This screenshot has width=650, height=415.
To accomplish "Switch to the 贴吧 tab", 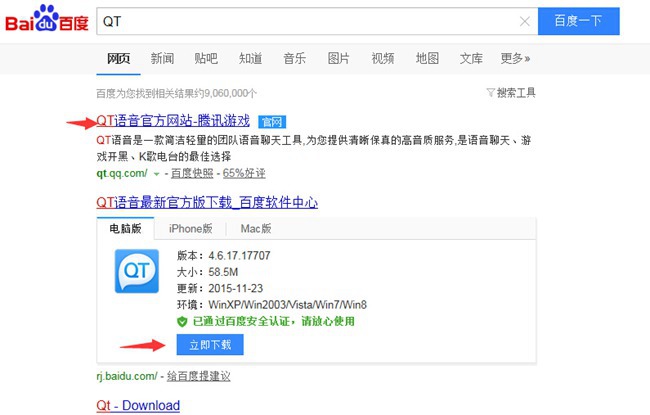I will (206, 58).
